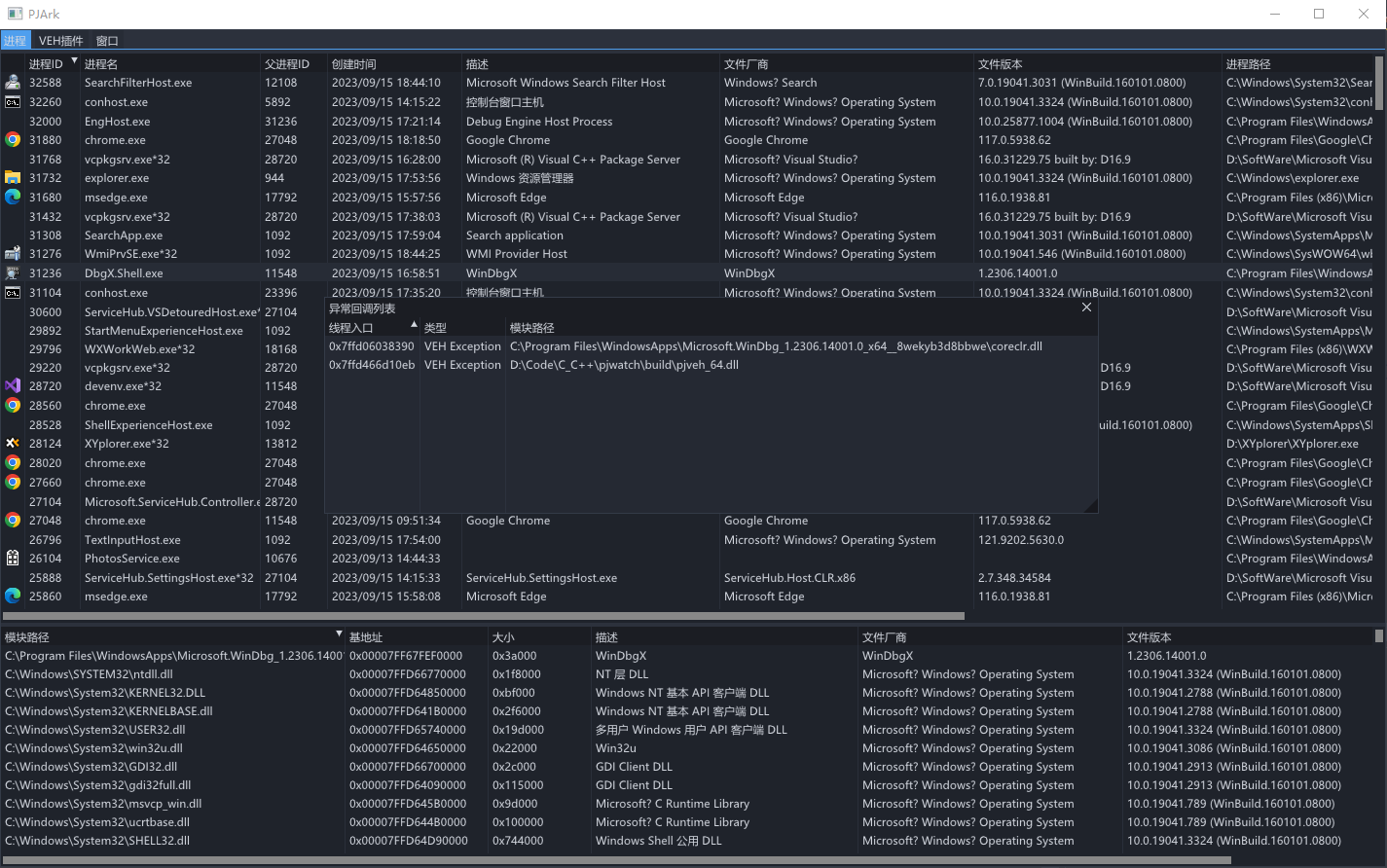
Task: Select the ServiceHub.SettingsHost.exe*32 row
Action: point(687,578)
